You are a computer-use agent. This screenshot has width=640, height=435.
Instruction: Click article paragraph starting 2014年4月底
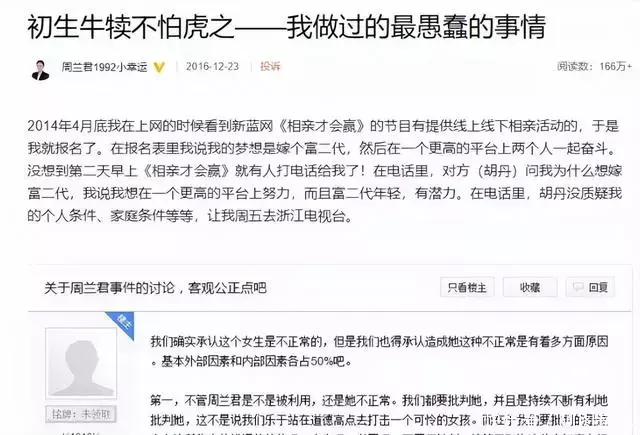[x=324, y=171]
